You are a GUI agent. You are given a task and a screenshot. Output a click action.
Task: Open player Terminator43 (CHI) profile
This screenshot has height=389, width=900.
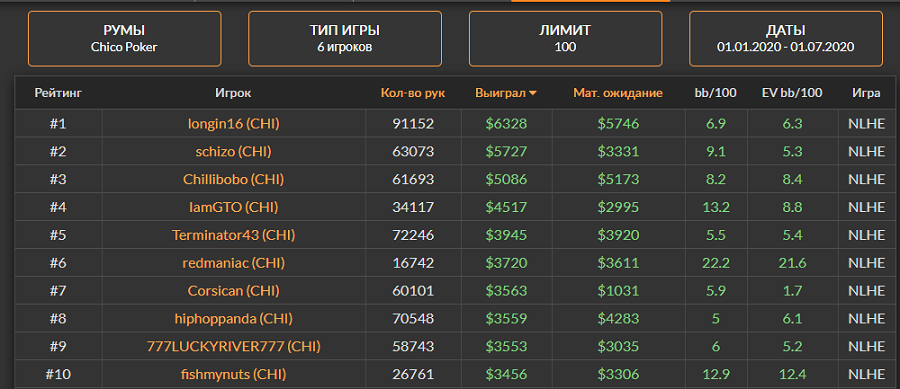[234, 235]
